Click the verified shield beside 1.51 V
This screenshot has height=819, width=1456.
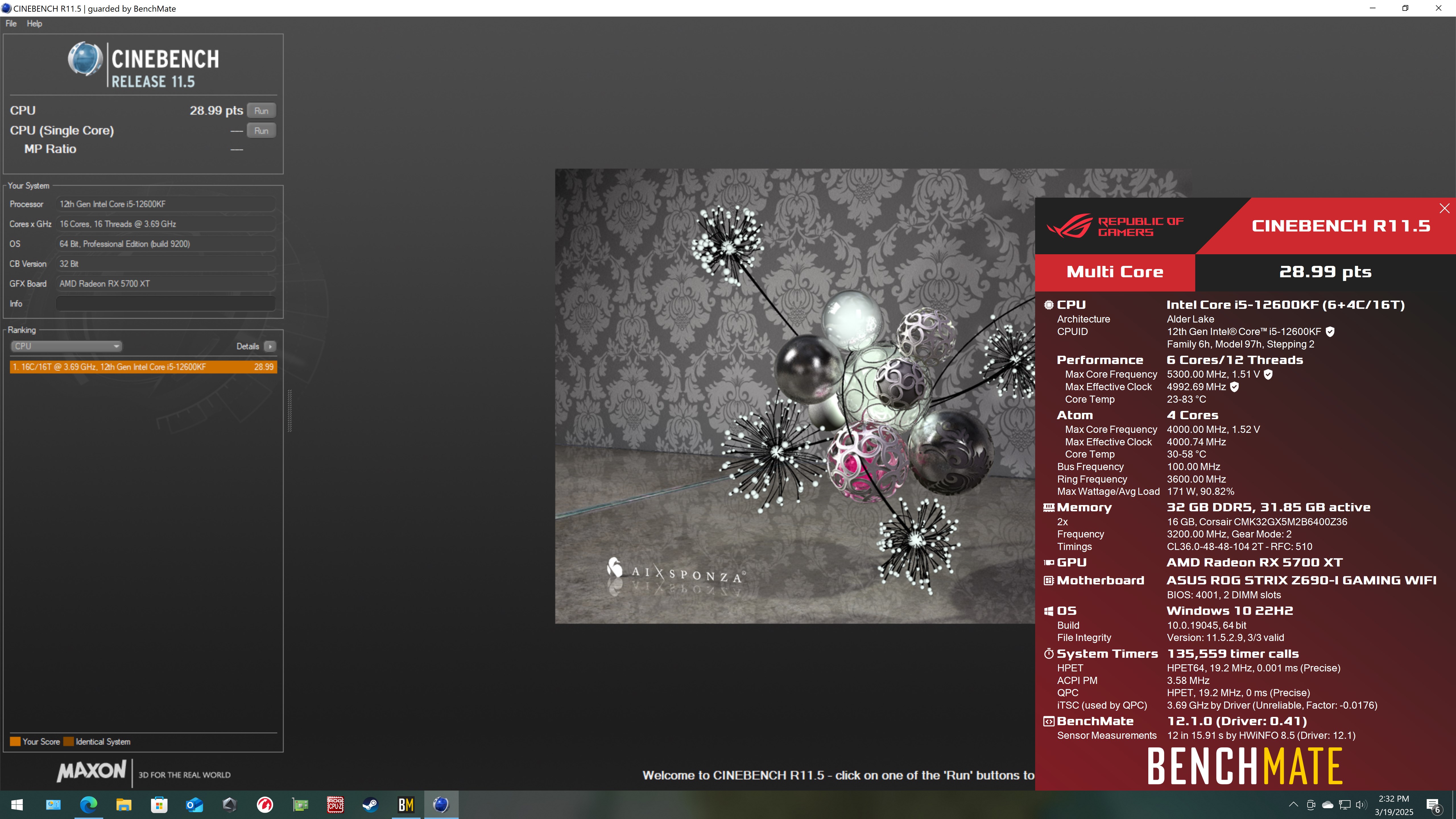click(1268, 374)
